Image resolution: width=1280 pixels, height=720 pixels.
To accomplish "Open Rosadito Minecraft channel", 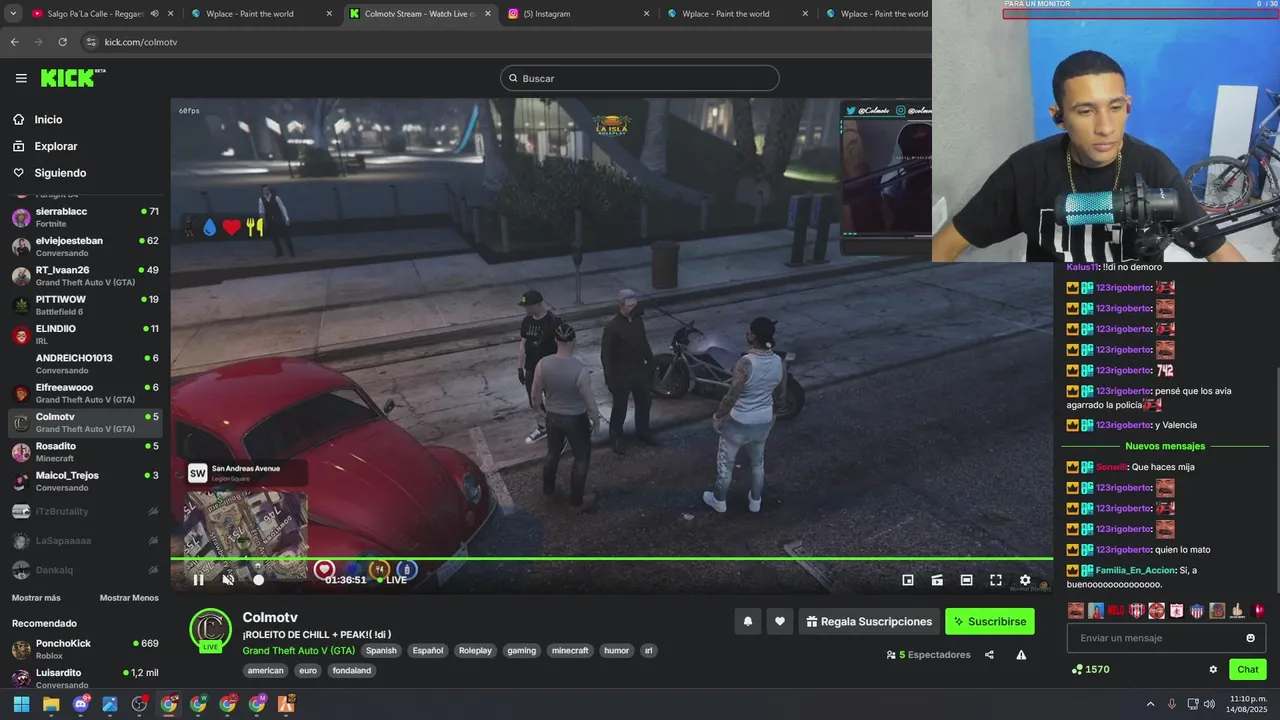I will pos(85,452).
